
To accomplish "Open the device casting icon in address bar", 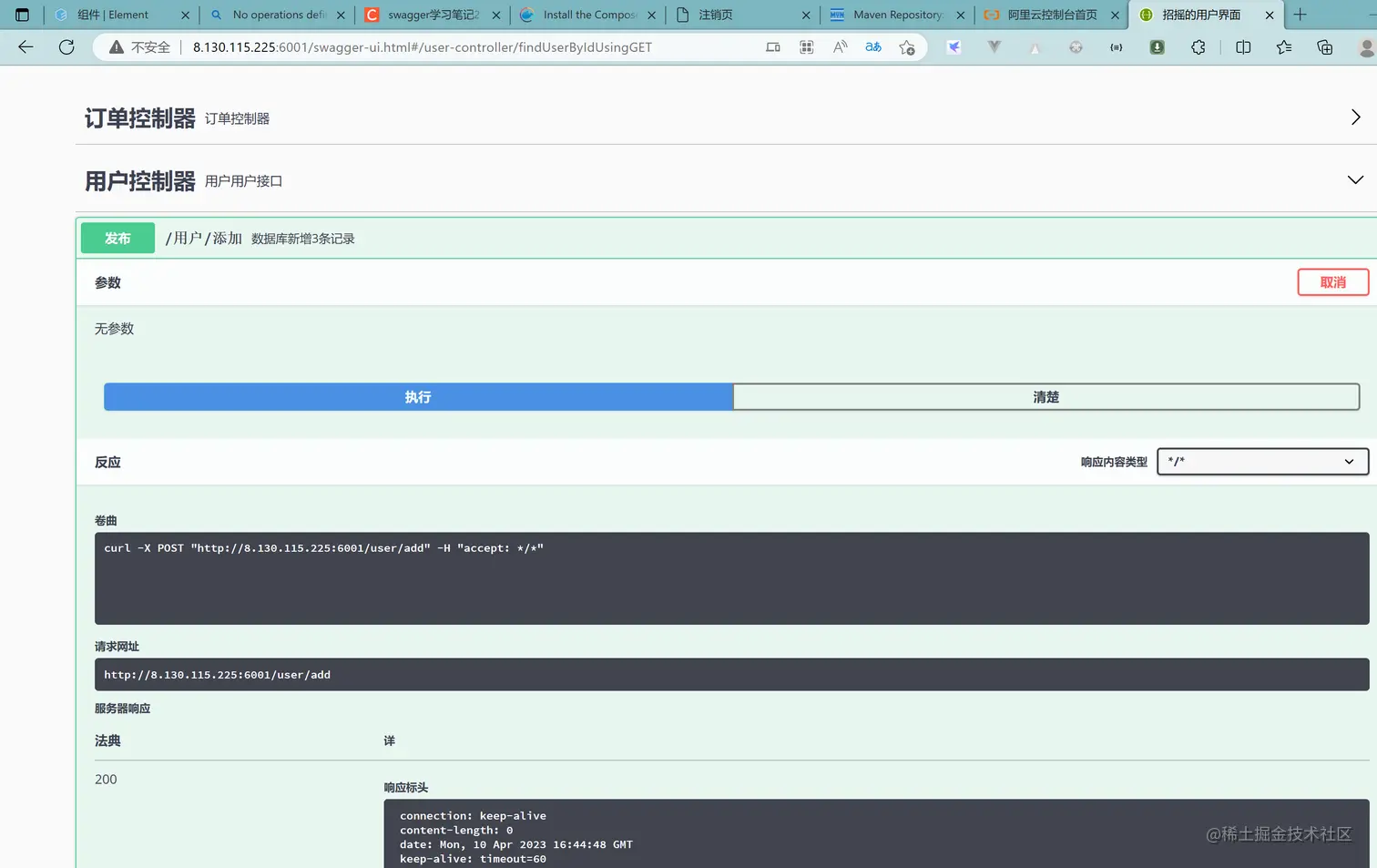I will point(773,47).
